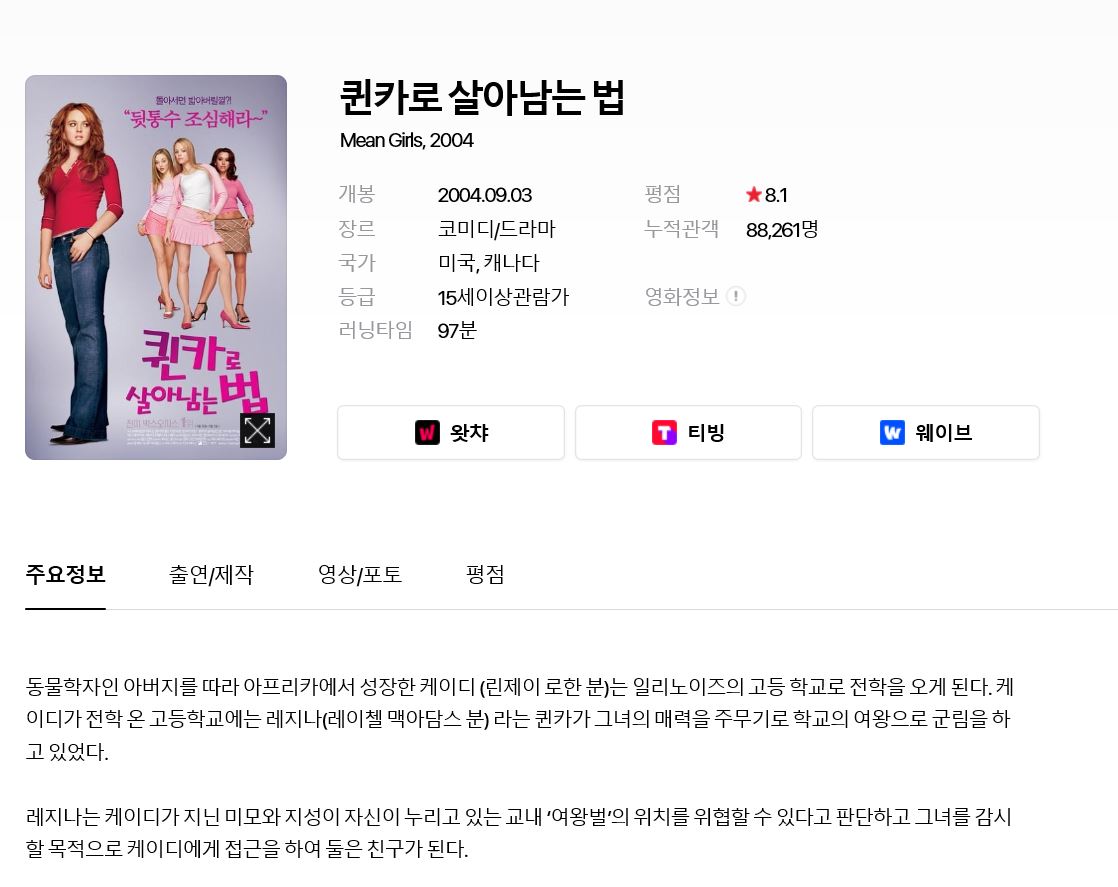
Task: Select the 주요정보 tab
Action: [66, 574]
